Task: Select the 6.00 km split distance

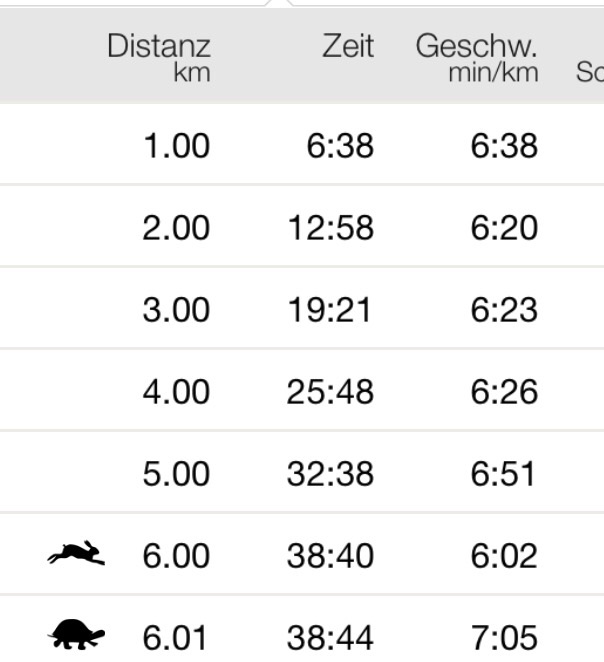Action: pos(176,555)
